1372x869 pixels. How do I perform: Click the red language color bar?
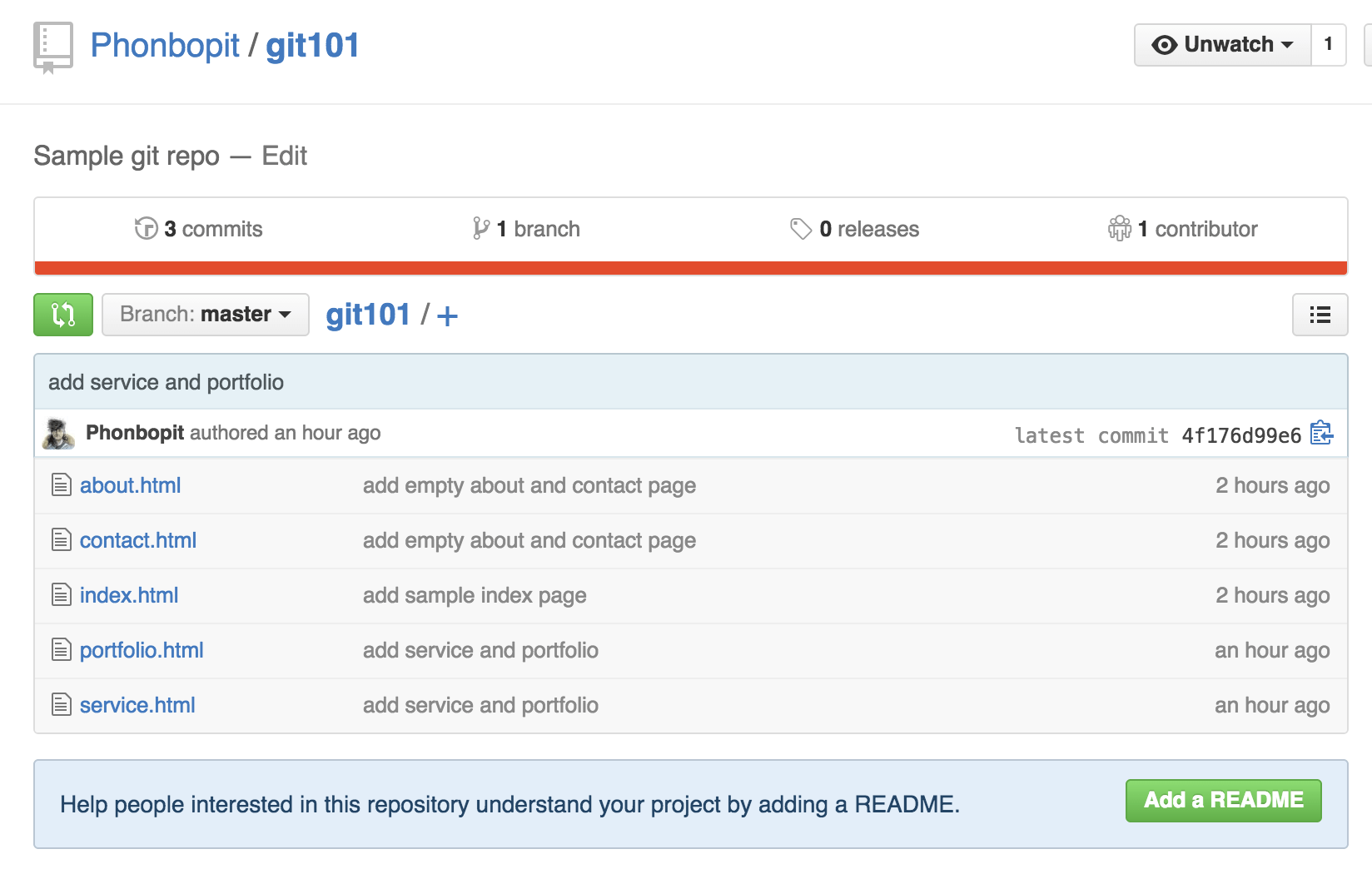pos(691,268)
